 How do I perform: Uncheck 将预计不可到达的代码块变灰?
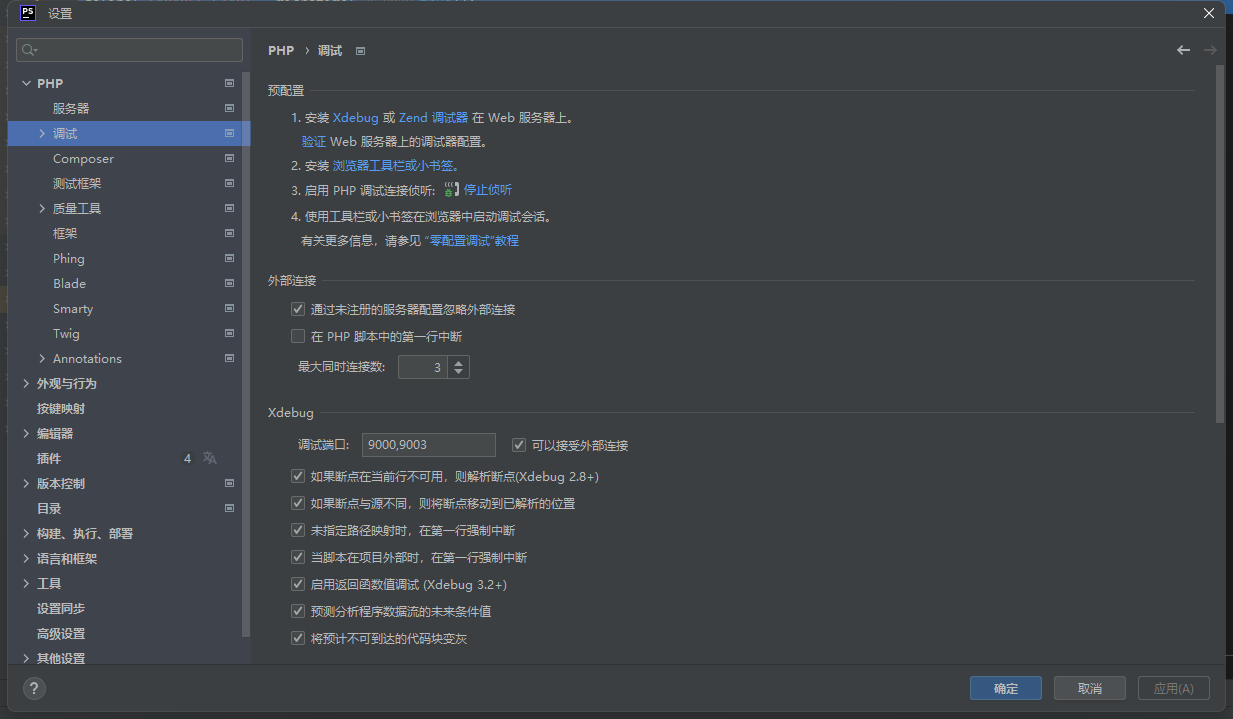(x=298, y=638)
